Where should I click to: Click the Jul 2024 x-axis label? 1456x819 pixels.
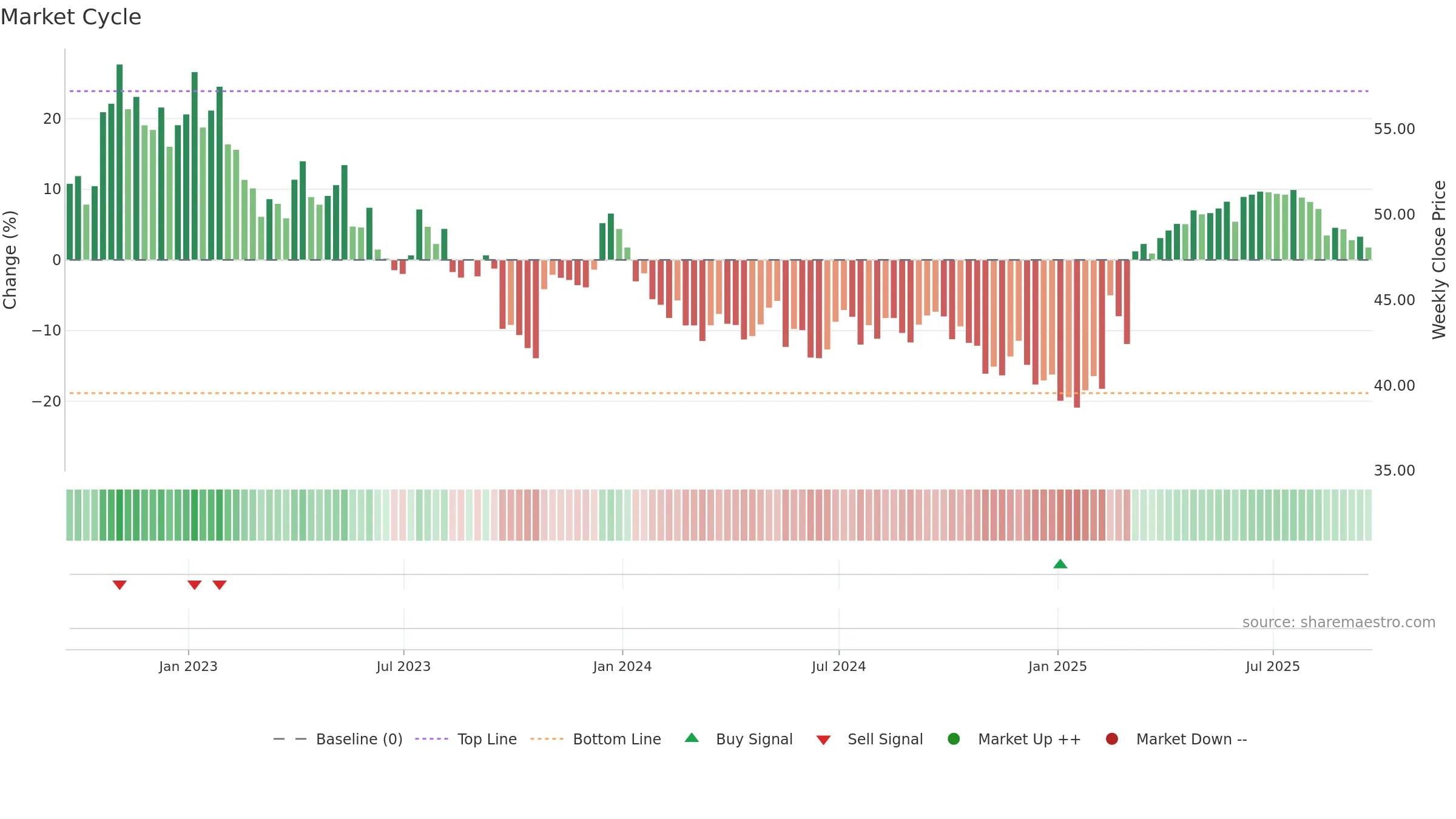point(839,667)
